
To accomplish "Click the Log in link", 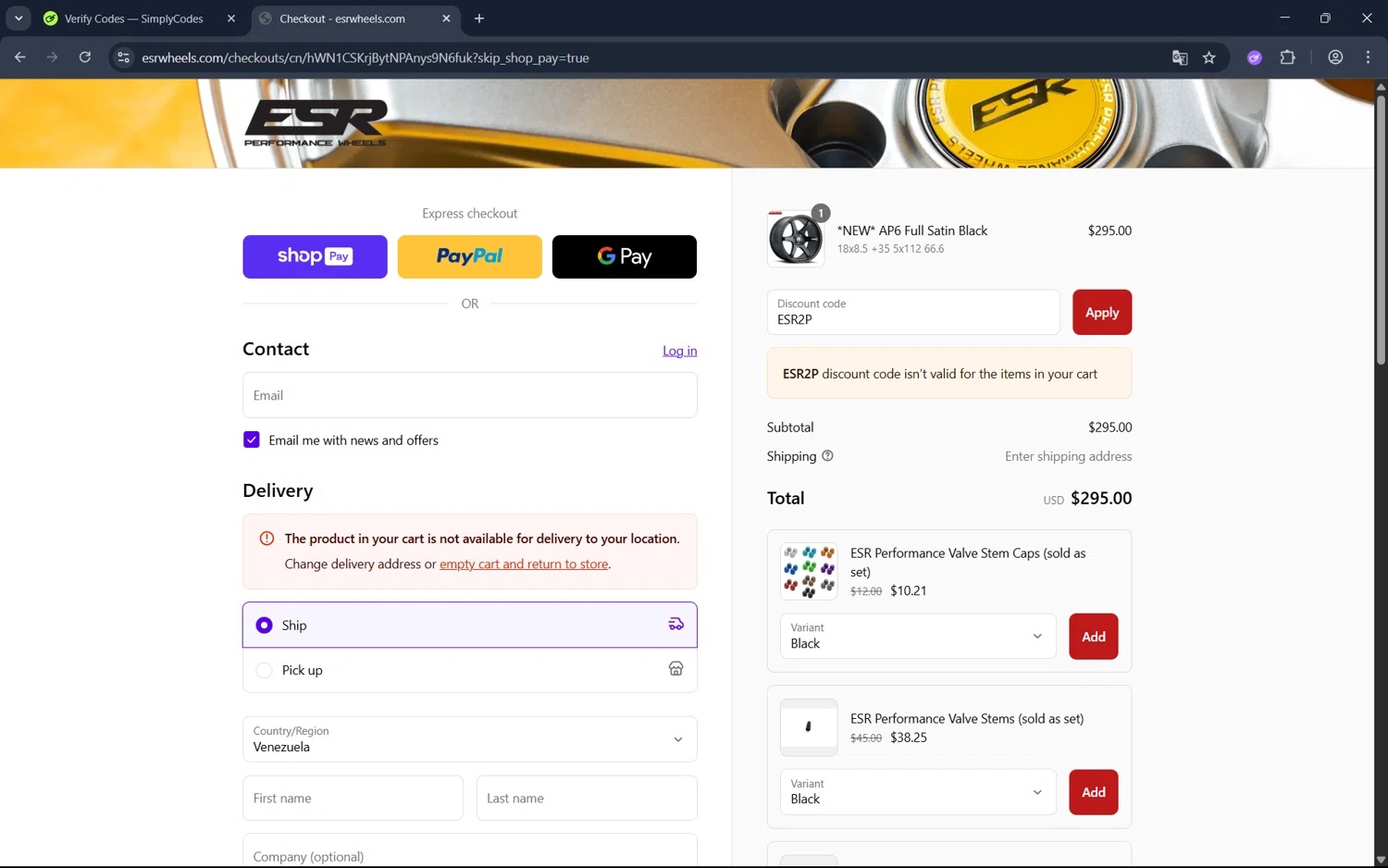I will (679, 351).
